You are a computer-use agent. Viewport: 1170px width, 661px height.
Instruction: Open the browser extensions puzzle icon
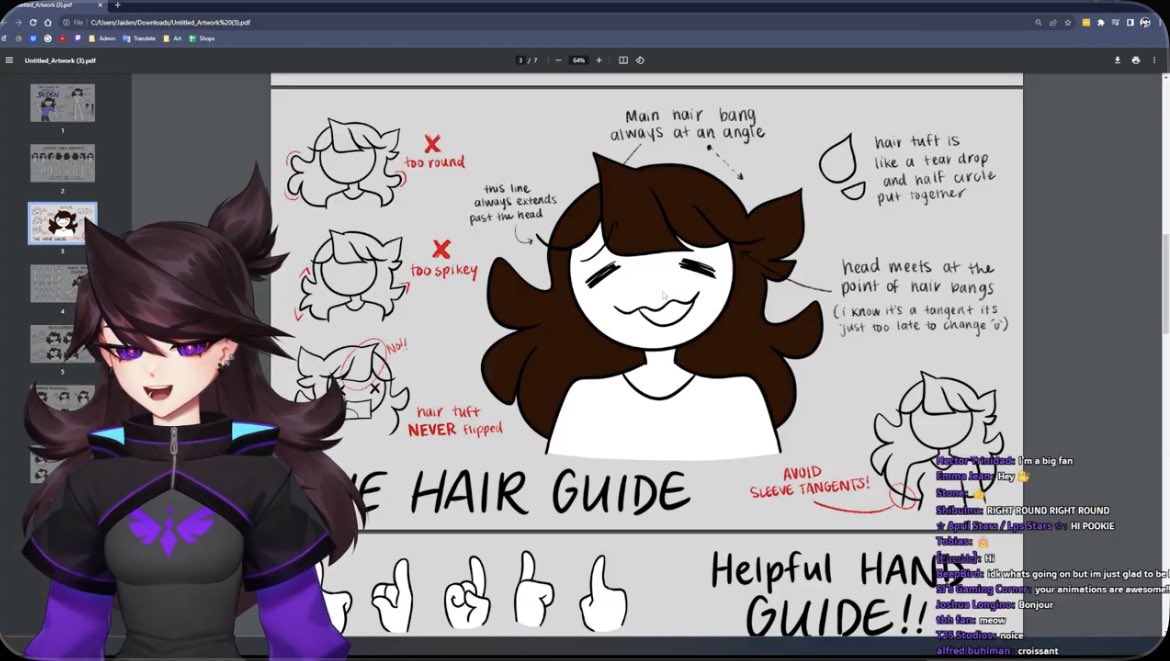coord(1101,22)
